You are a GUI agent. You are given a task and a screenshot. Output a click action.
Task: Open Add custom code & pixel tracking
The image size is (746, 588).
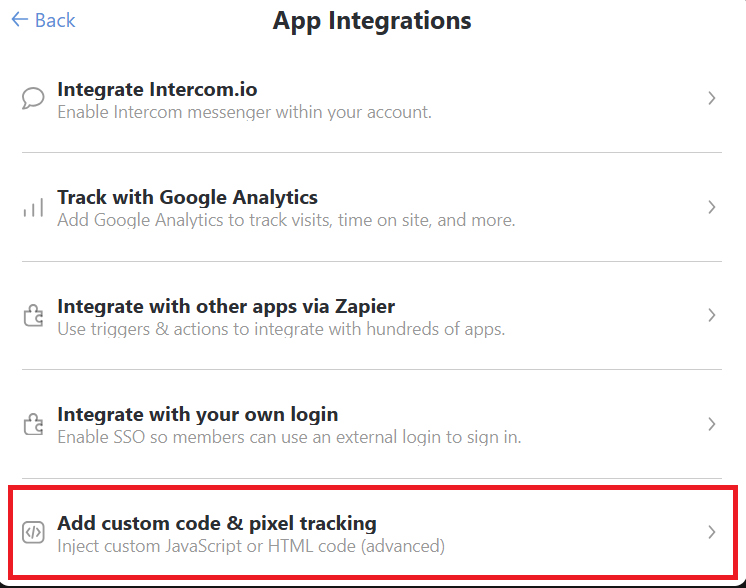click(x=217, y=523)
